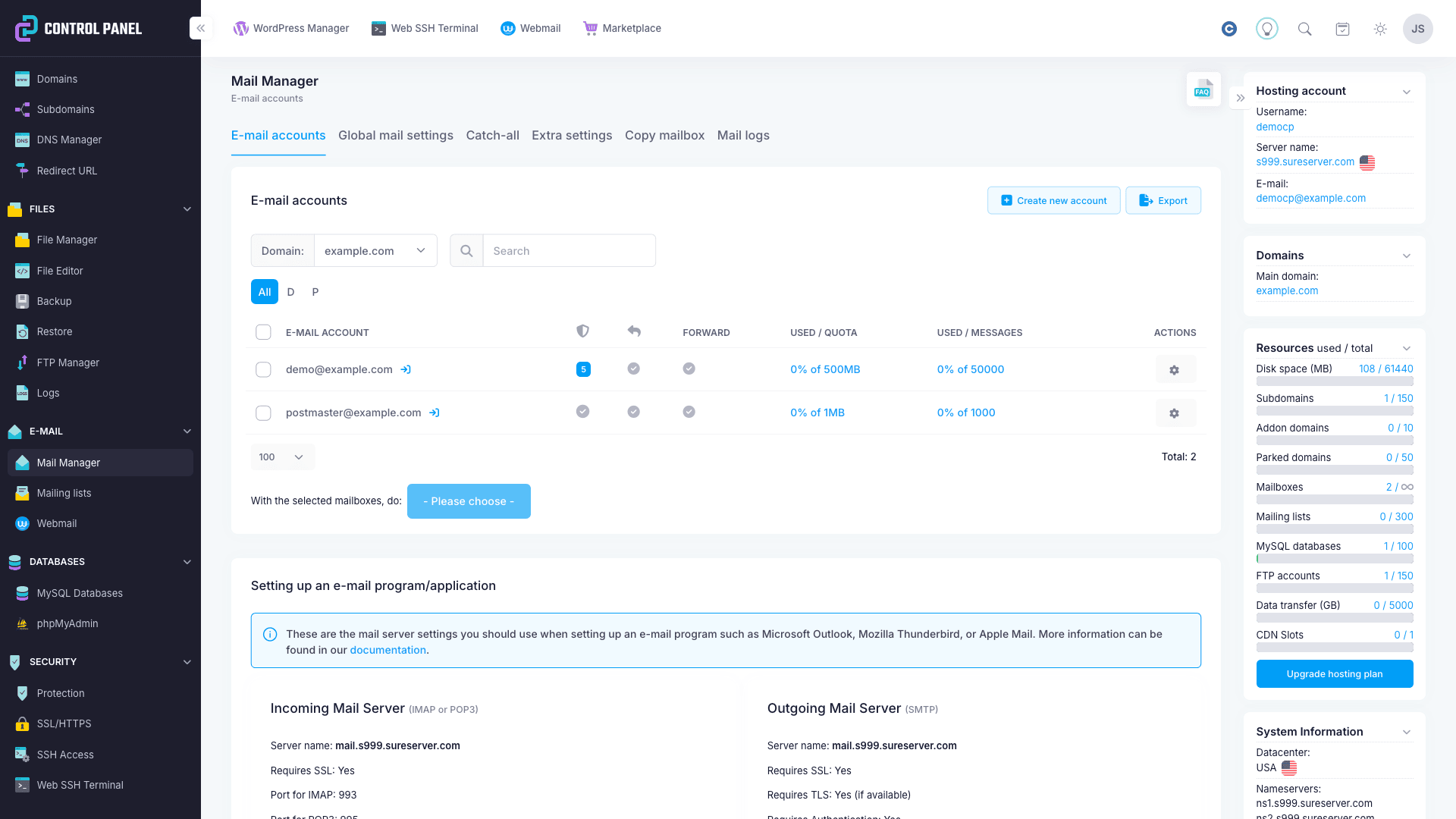
Task: Open the top bar search magnifier
Action: (x=1304, y=29)
